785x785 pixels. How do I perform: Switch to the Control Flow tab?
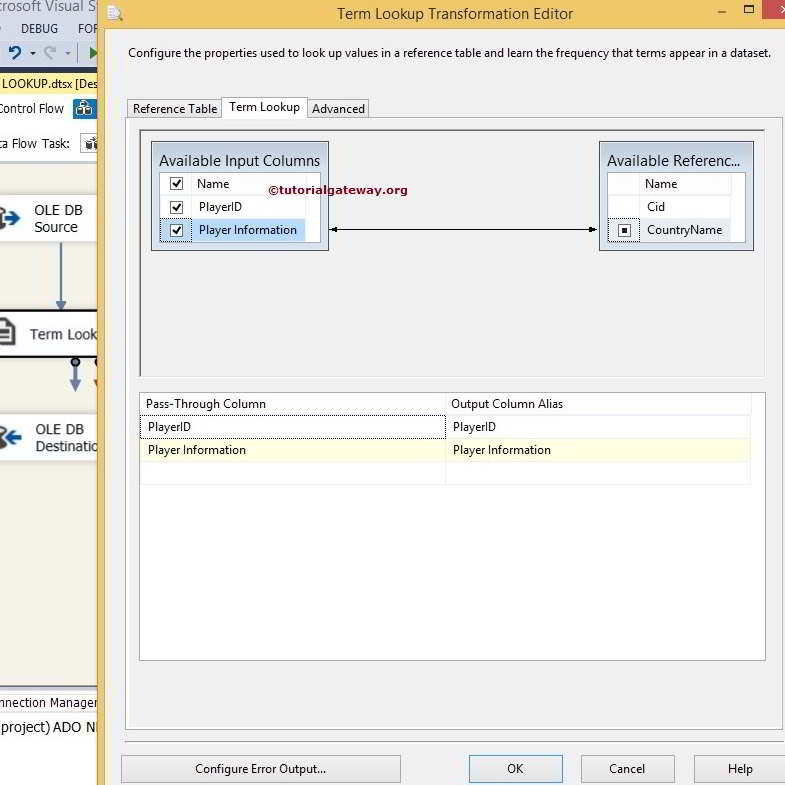pos(31,109)
